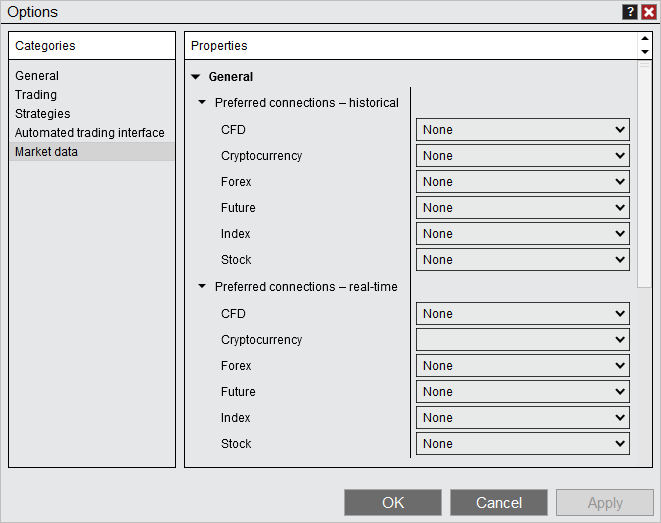Collapse the General properties section
The height and width of the screenshot is (523, 661).
click(x=196, y=77)
